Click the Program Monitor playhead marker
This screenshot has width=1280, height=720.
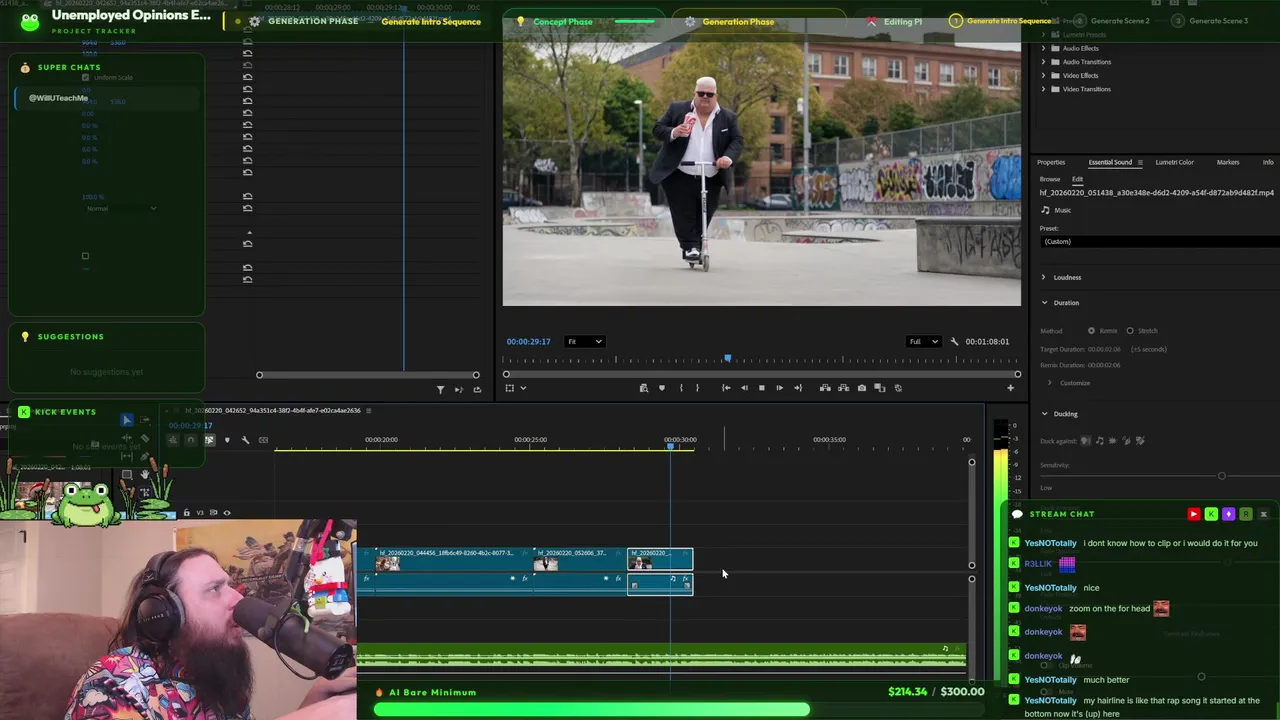pos(727,358)
